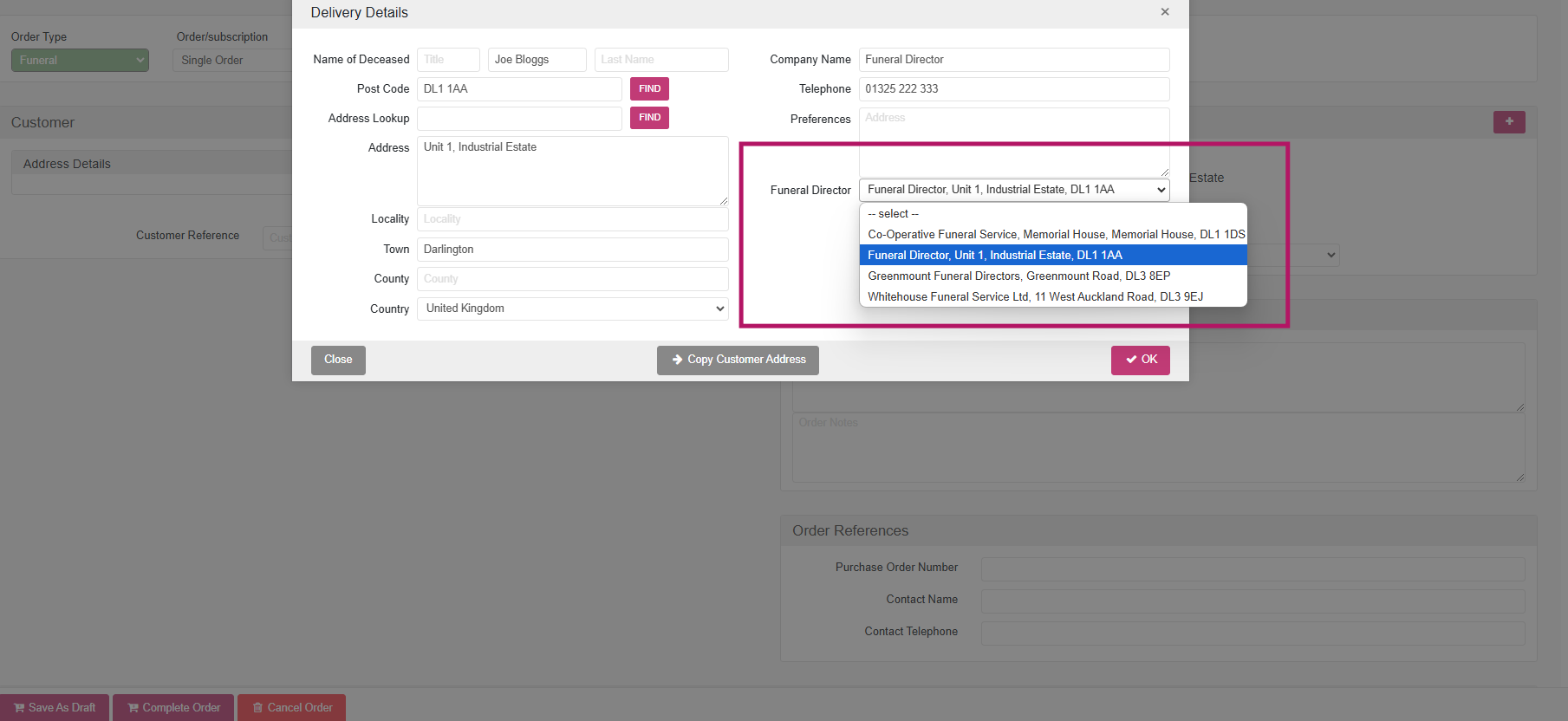Click the Last Name input field
Screen dimensions: 1568x721
(661, 60)
